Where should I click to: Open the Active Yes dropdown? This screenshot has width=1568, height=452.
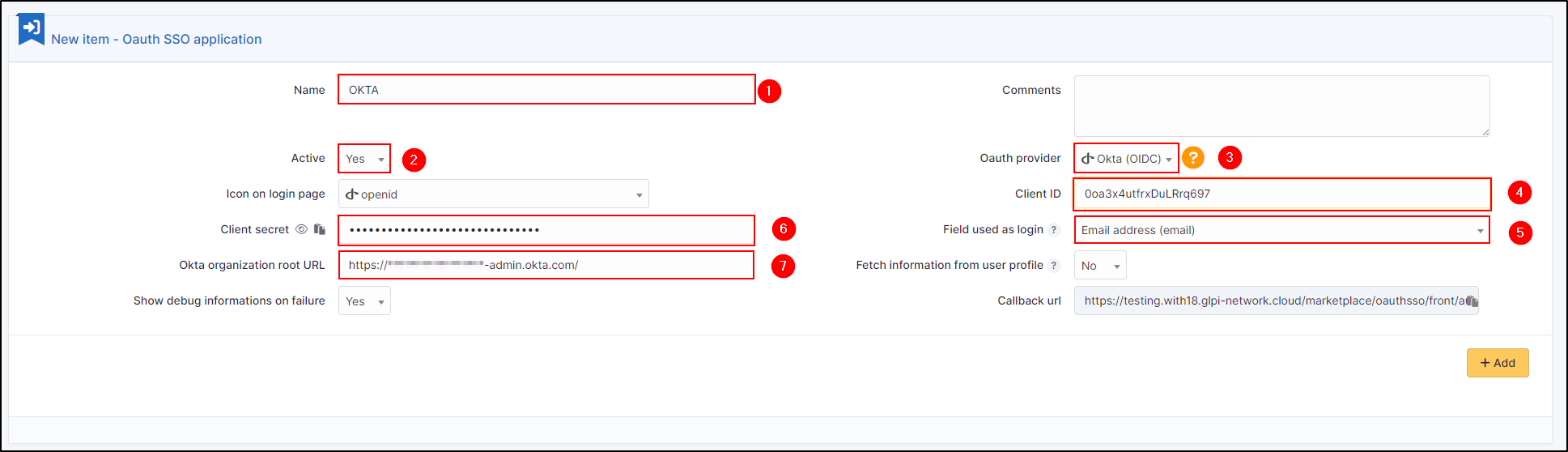click(x=364, y=159)
